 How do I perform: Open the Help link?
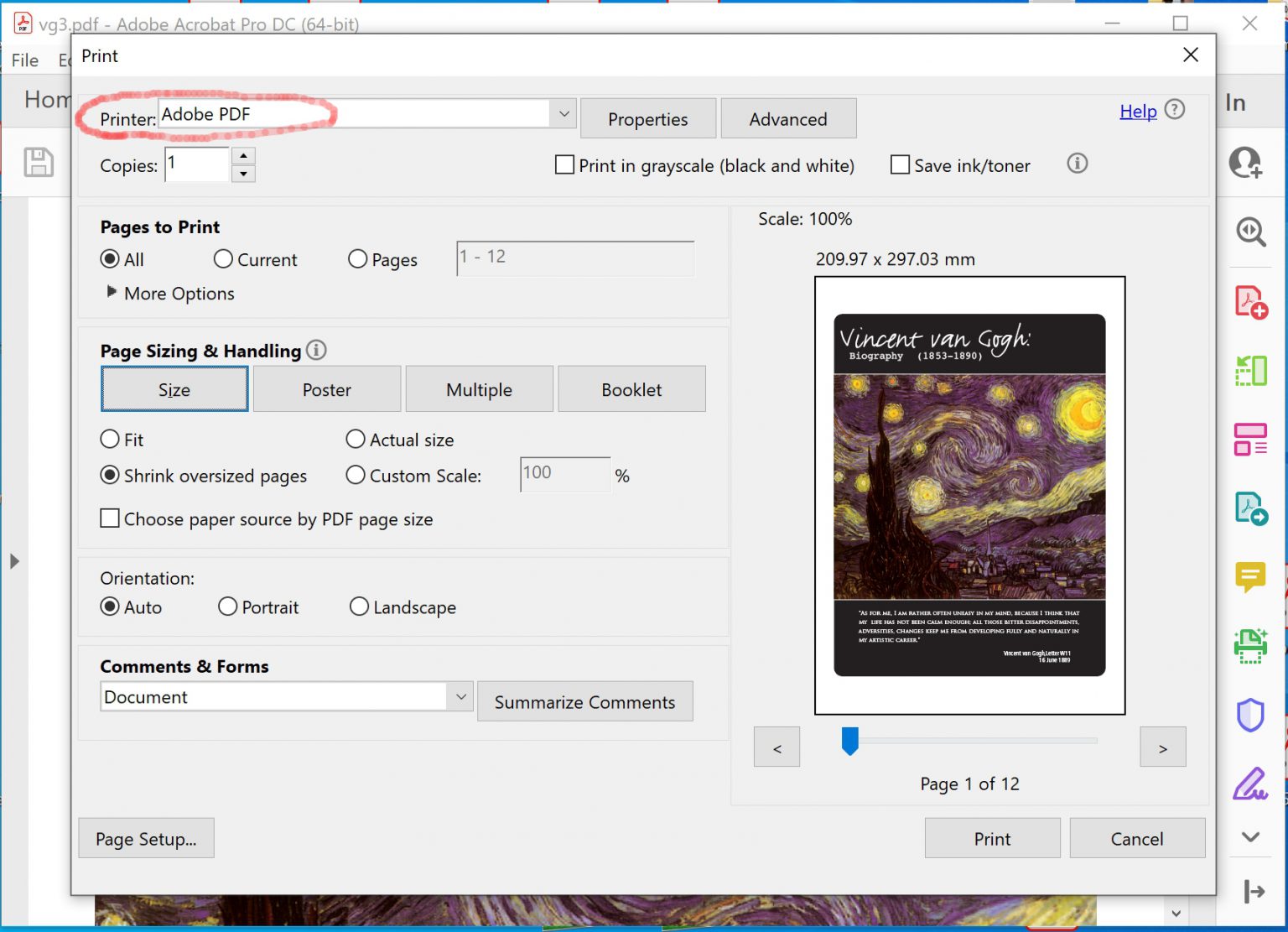pos(1137,111)
